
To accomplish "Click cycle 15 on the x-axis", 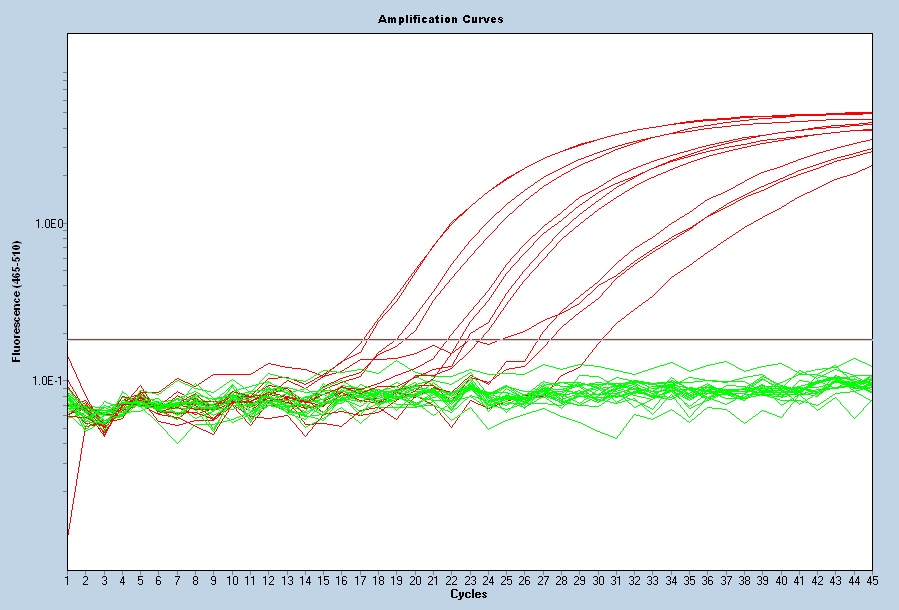I will pos(323,581).
